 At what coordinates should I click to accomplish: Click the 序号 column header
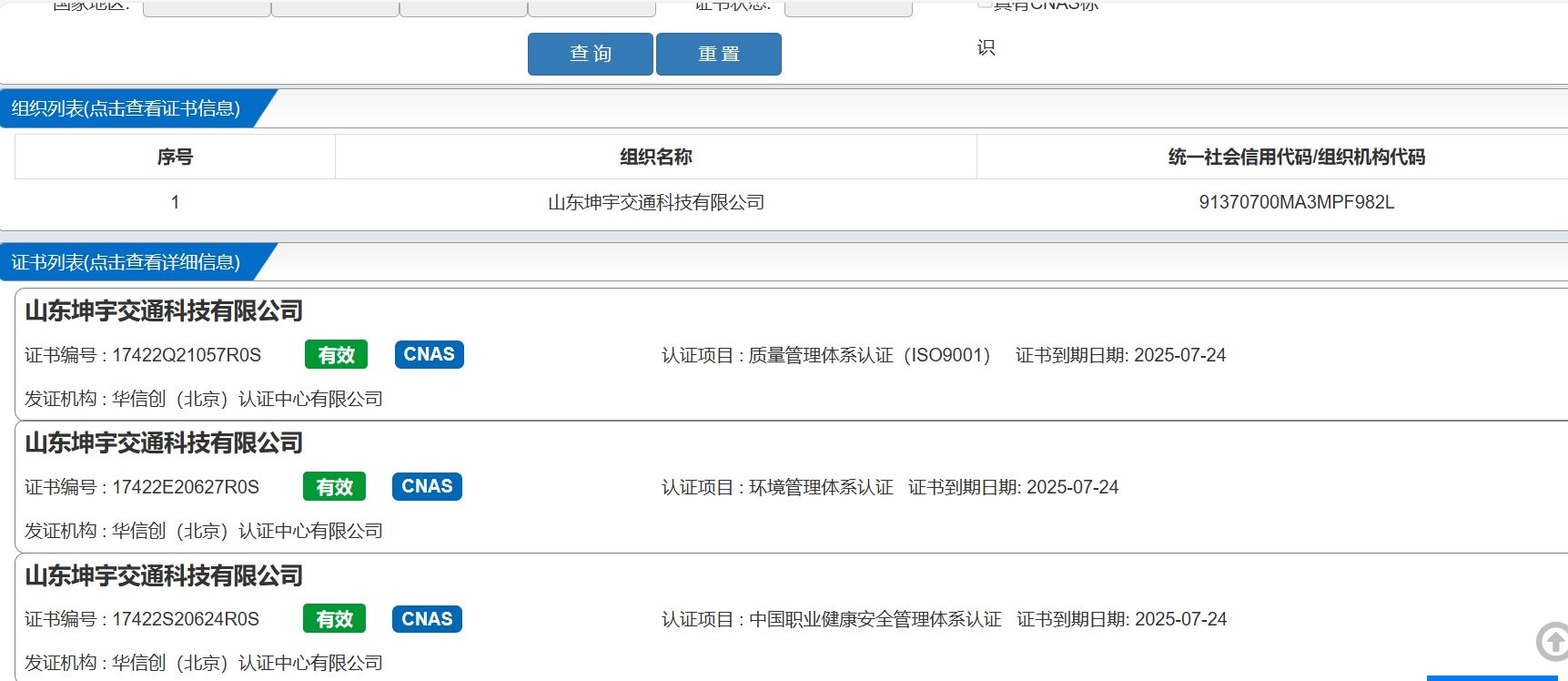click(175, 157)
